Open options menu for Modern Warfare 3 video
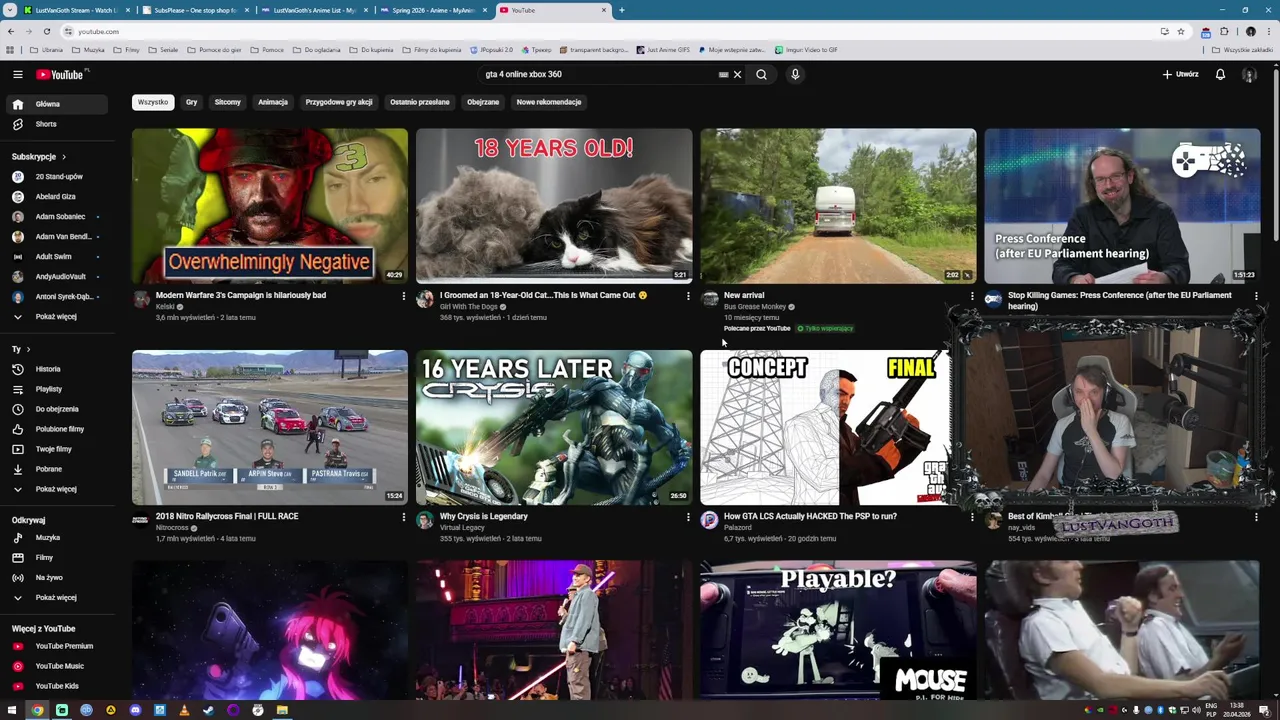1280x720 pixels. pos(403,296)
